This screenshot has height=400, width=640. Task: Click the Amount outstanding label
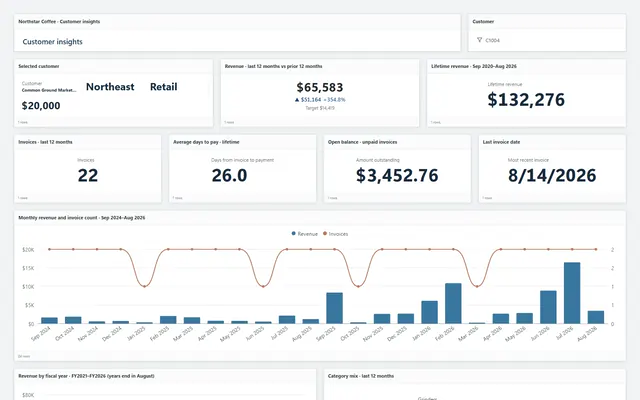pyautogui.click(x=378, y=160)
